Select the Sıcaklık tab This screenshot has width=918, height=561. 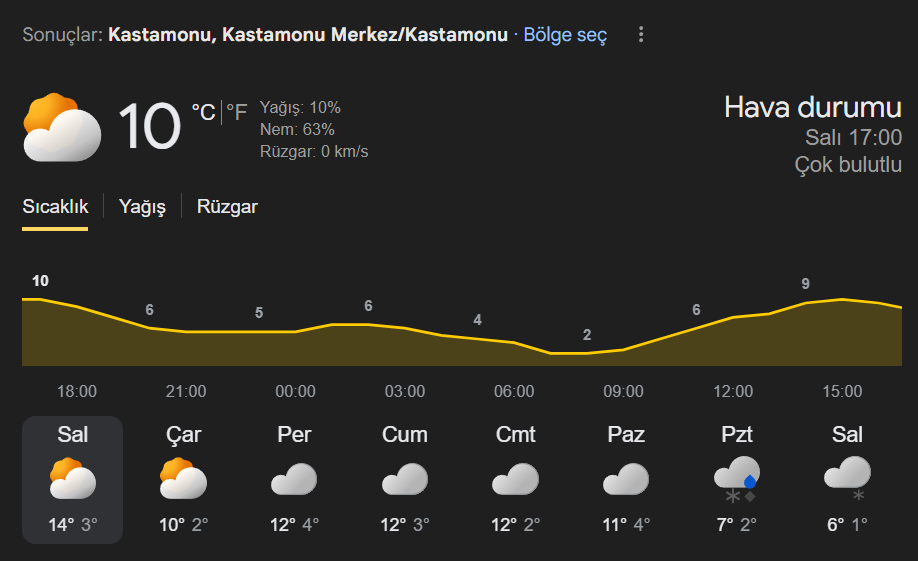click(x=55, y=207)
